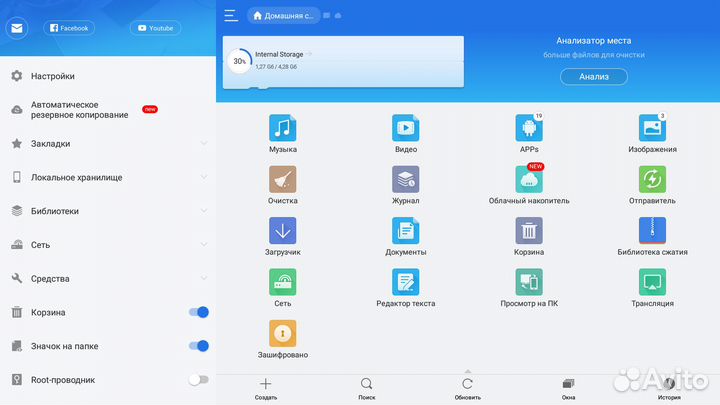Screen dimensions: 720x405
Task: Expand the Локальное хранилище section
Action: pyautogui.click(x=204, y=177)
